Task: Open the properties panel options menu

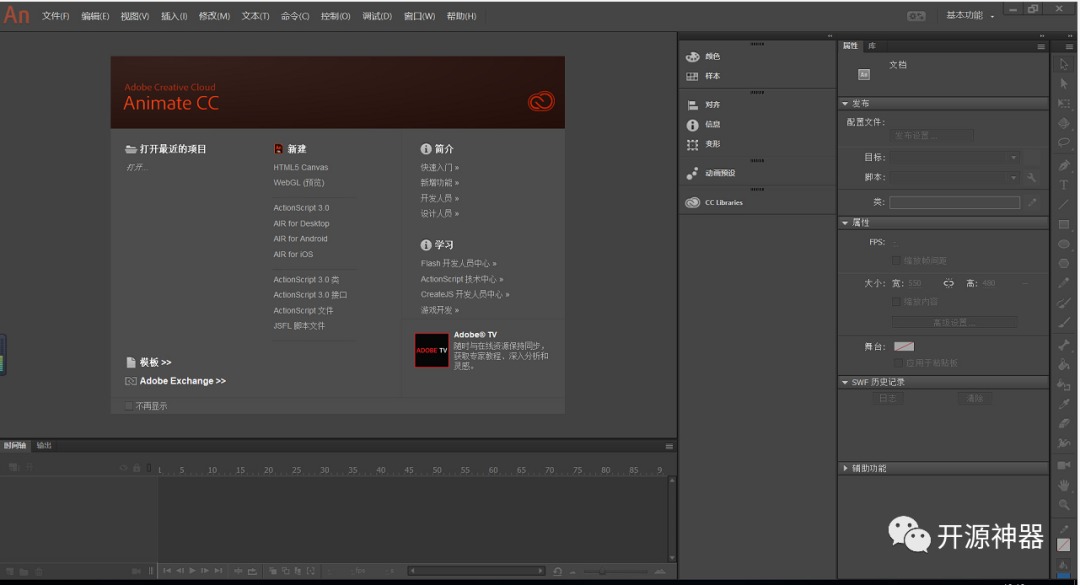Action: tap(1041, 46)
